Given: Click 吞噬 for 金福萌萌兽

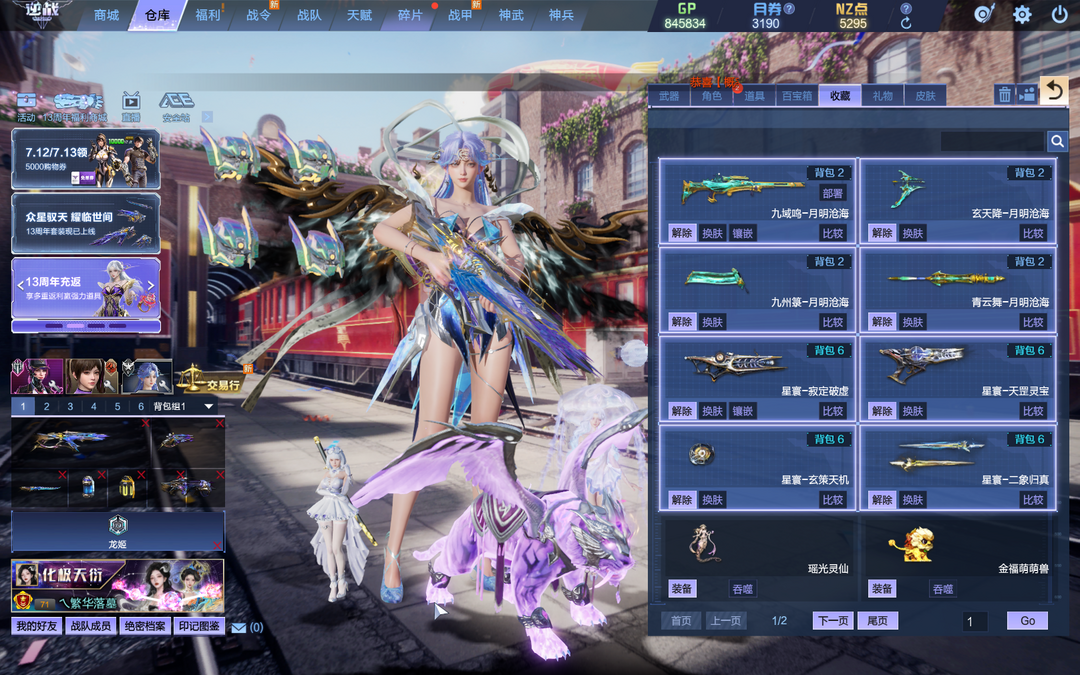Looking at the screenshot, I should pyautogui.click(x=943, y=589).
